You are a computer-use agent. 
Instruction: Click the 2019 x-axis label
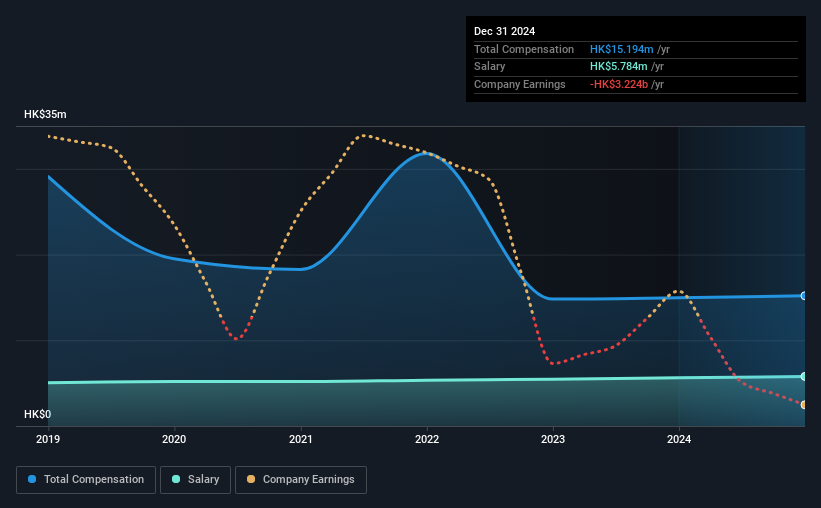[48, 439]
